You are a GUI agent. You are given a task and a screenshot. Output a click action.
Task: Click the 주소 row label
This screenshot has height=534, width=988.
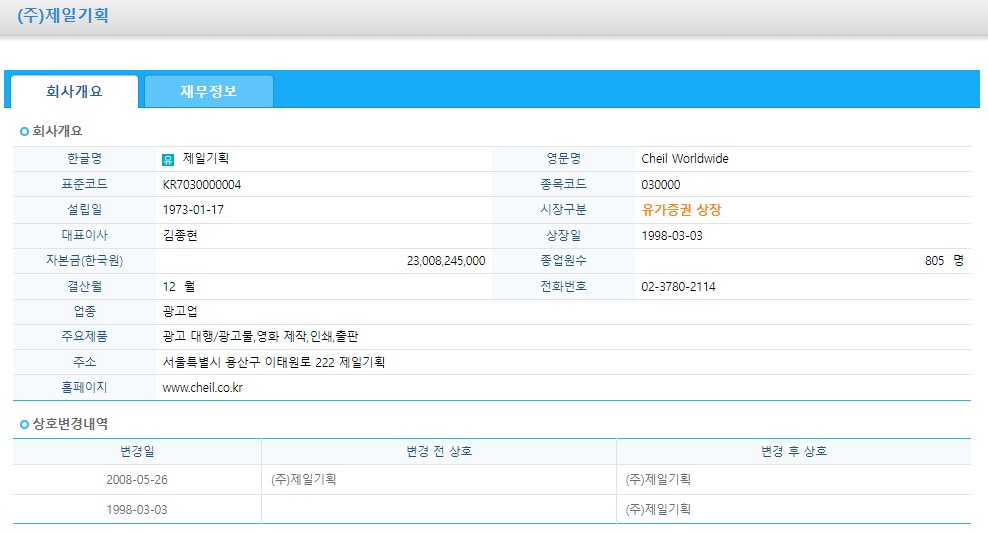pyautogui.click(x=84, y=362)
